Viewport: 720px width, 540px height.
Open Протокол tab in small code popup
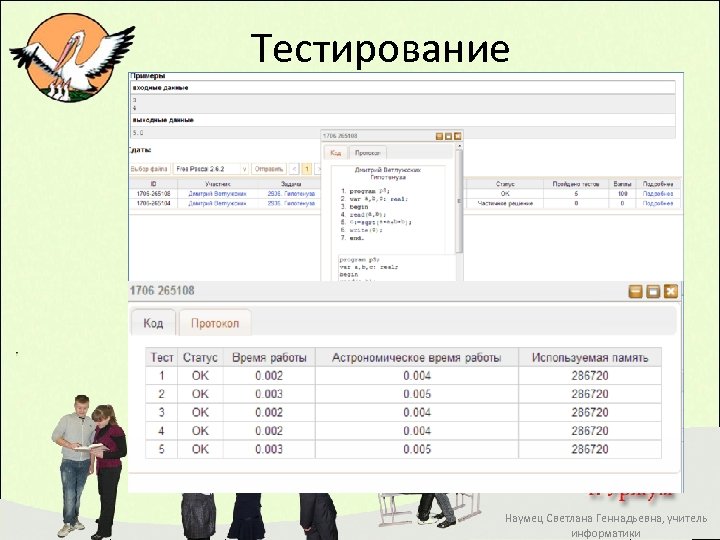367,153
